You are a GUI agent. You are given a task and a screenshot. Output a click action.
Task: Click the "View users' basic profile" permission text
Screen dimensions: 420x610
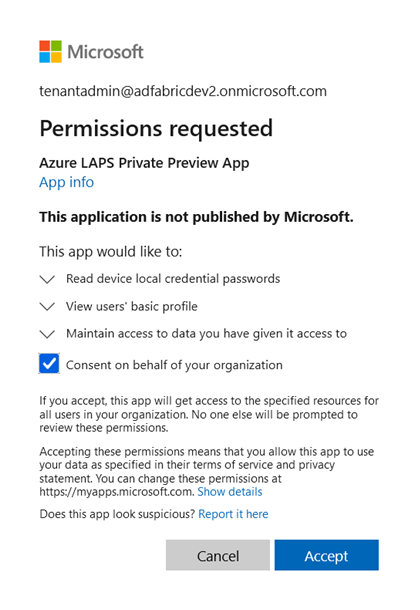coord(132,307)
